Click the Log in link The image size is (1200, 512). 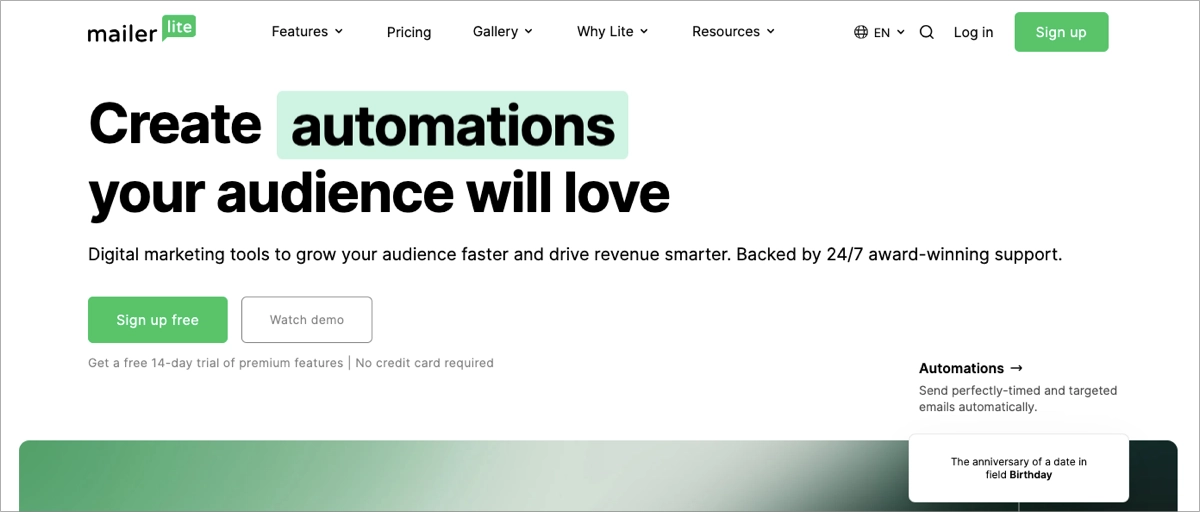(973, 32)
